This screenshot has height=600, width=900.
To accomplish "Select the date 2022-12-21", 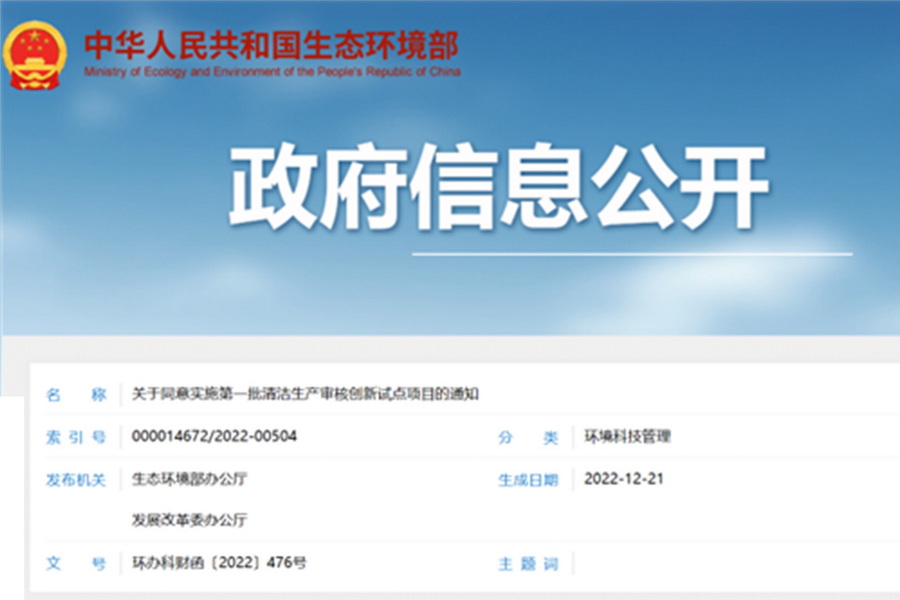I will [624, 479].
